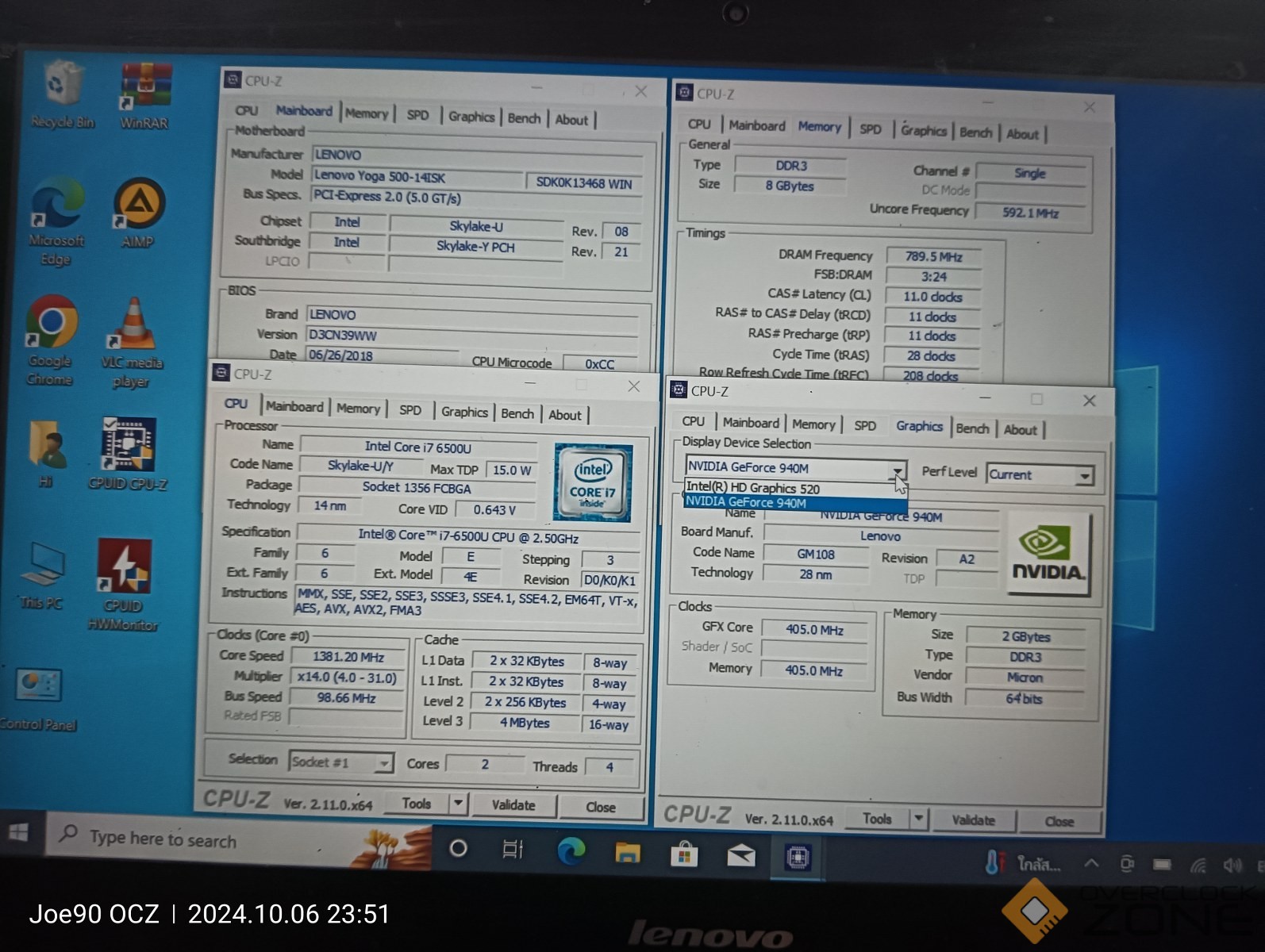Open File Explorer from the taskbar
This screenshot has height=952, width=1265.
(x=628, y=853)
